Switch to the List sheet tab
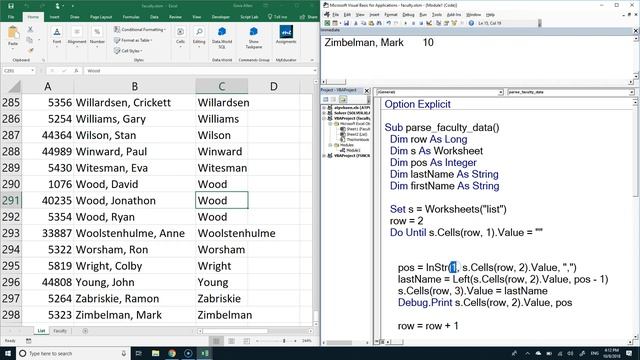Image resolution: width=640 pixels, height=360 pixels. (41, 331)
